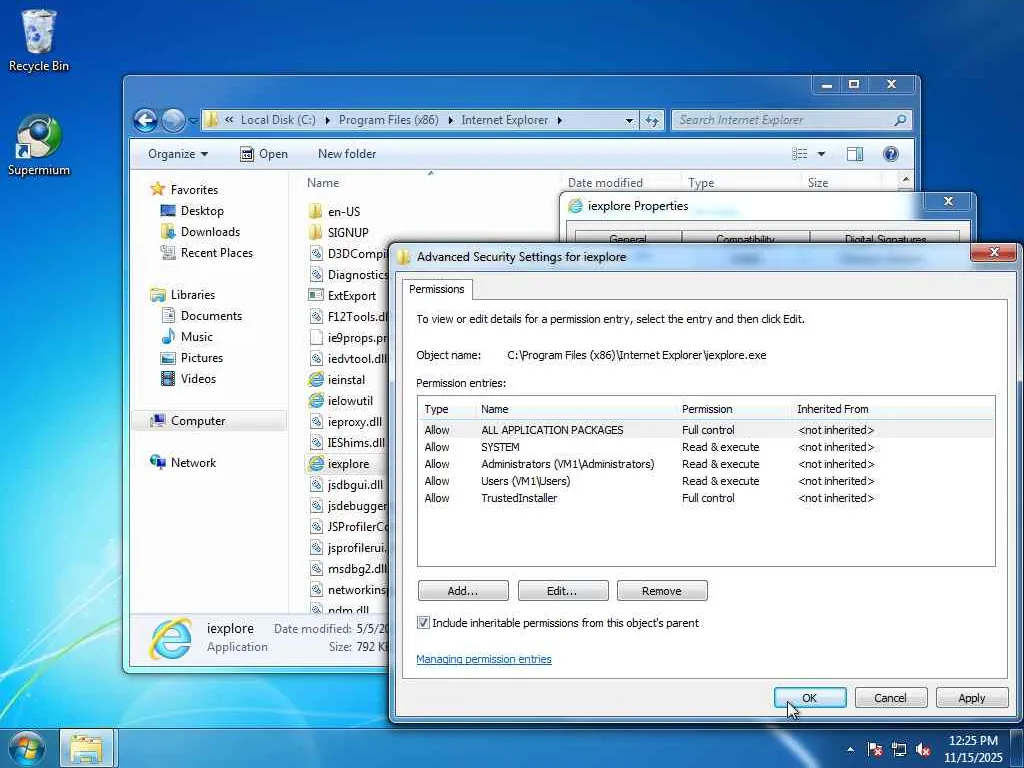Expand the Local Disk (C:) breadcrumb arrow
Viewport: 1024px width, 768px height.
click(327, 120)
